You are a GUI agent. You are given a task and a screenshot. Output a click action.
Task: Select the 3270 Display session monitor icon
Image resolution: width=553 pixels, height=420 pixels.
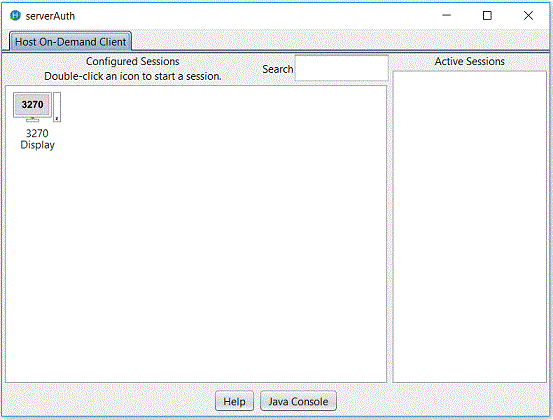coord(32,107)
